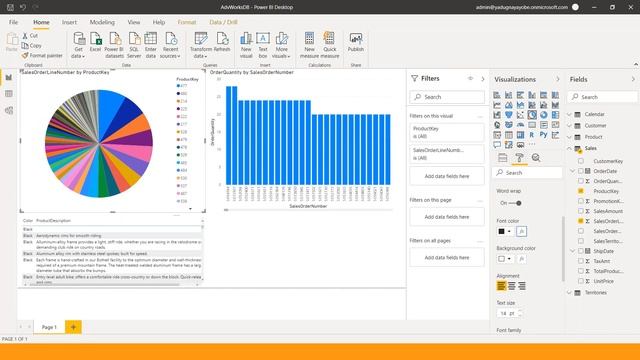Check the UnitPrice field
Viewport: 640px width, 360px height.
581,281
